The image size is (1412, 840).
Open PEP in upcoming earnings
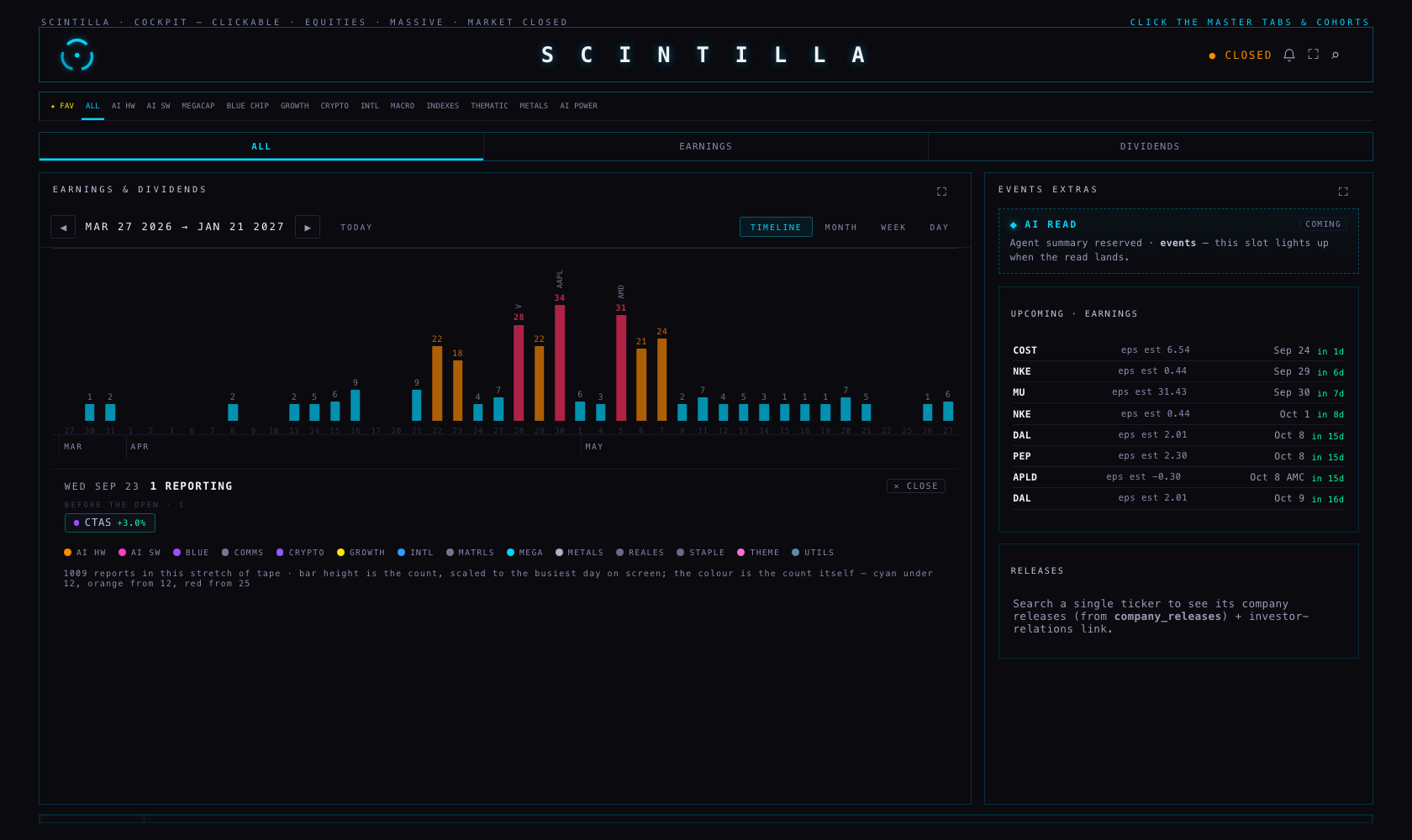coord(1178,456)
